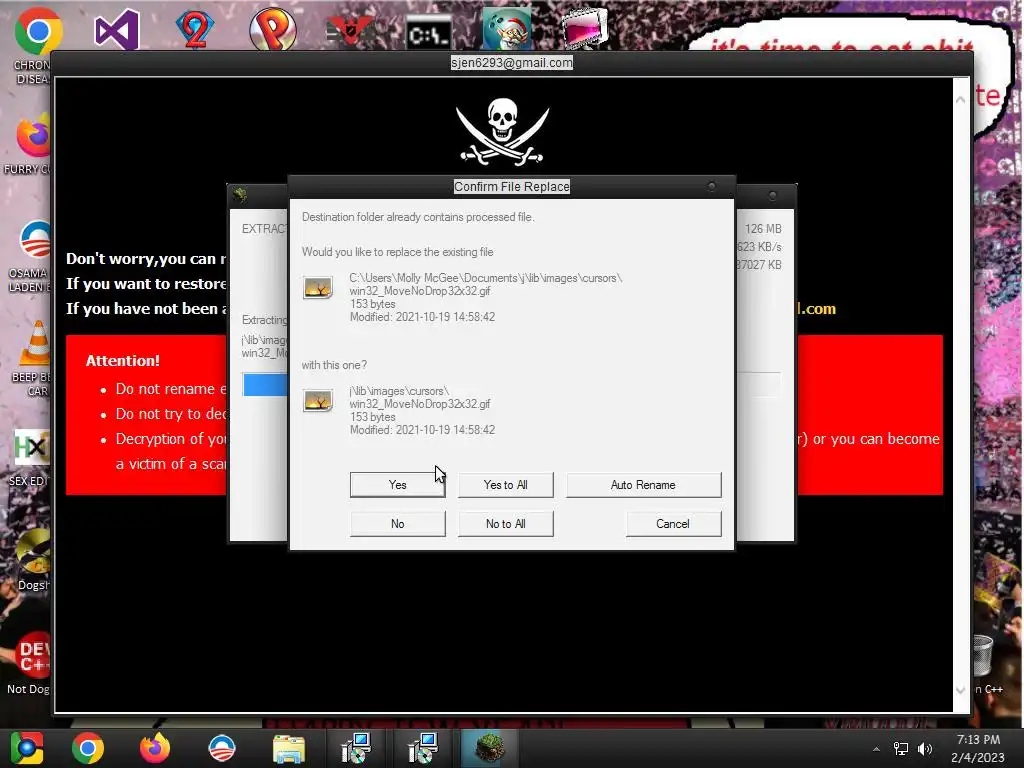Click the 'Attention!' heading text
This screenshot has height=768, width=1024.
123,360
